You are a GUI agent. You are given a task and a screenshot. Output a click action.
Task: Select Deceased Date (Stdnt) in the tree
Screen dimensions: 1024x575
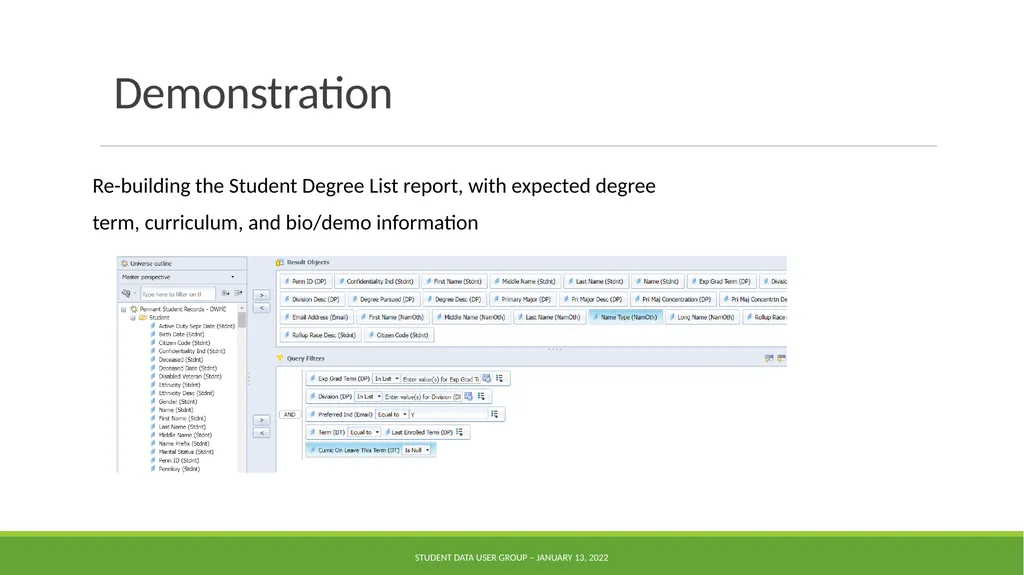pos(187,368)
